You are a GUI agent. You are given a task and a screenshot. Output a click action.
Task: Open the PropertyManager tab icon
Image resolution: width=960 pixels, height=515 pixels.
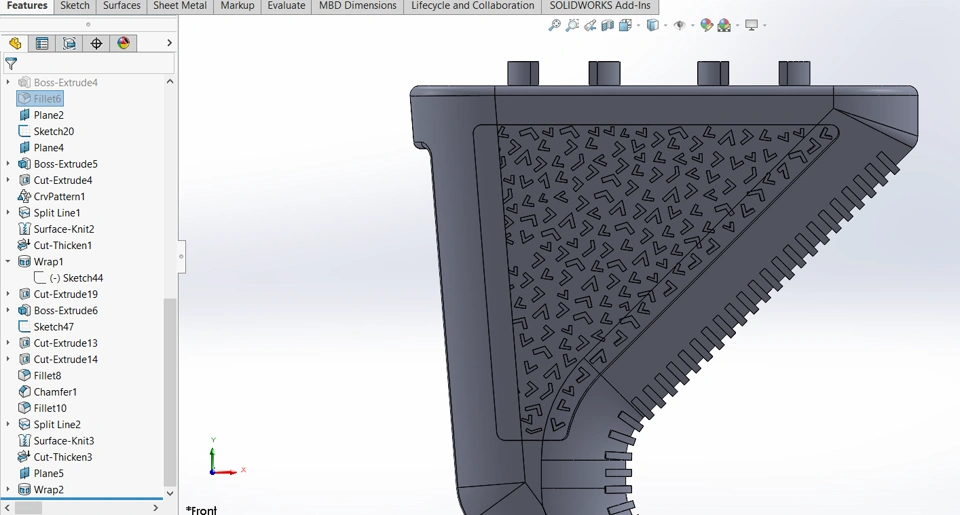[x=42, y=43]
